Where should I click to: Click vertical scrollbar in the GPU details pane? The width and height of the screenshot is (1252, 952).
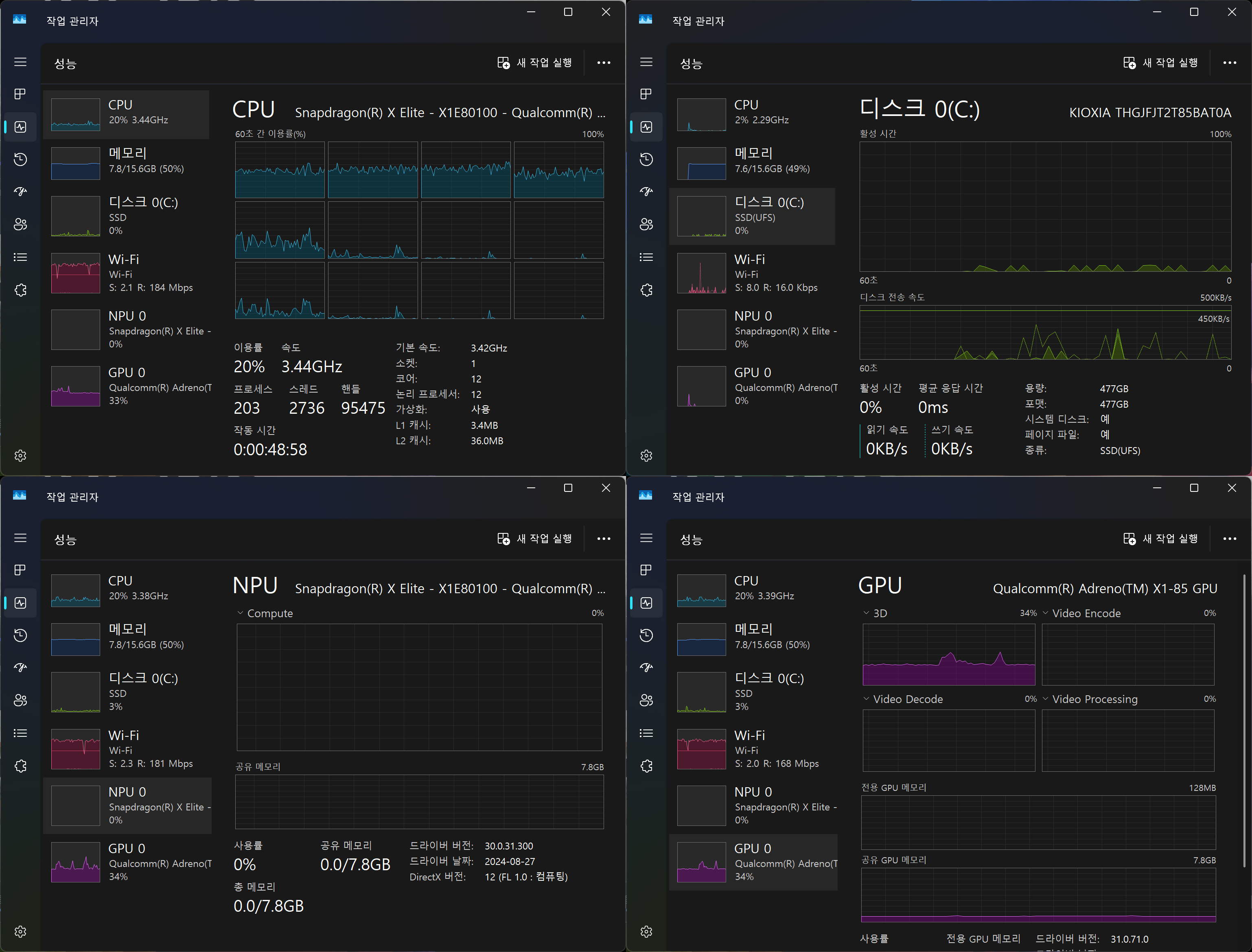[x=1244, y=720]
